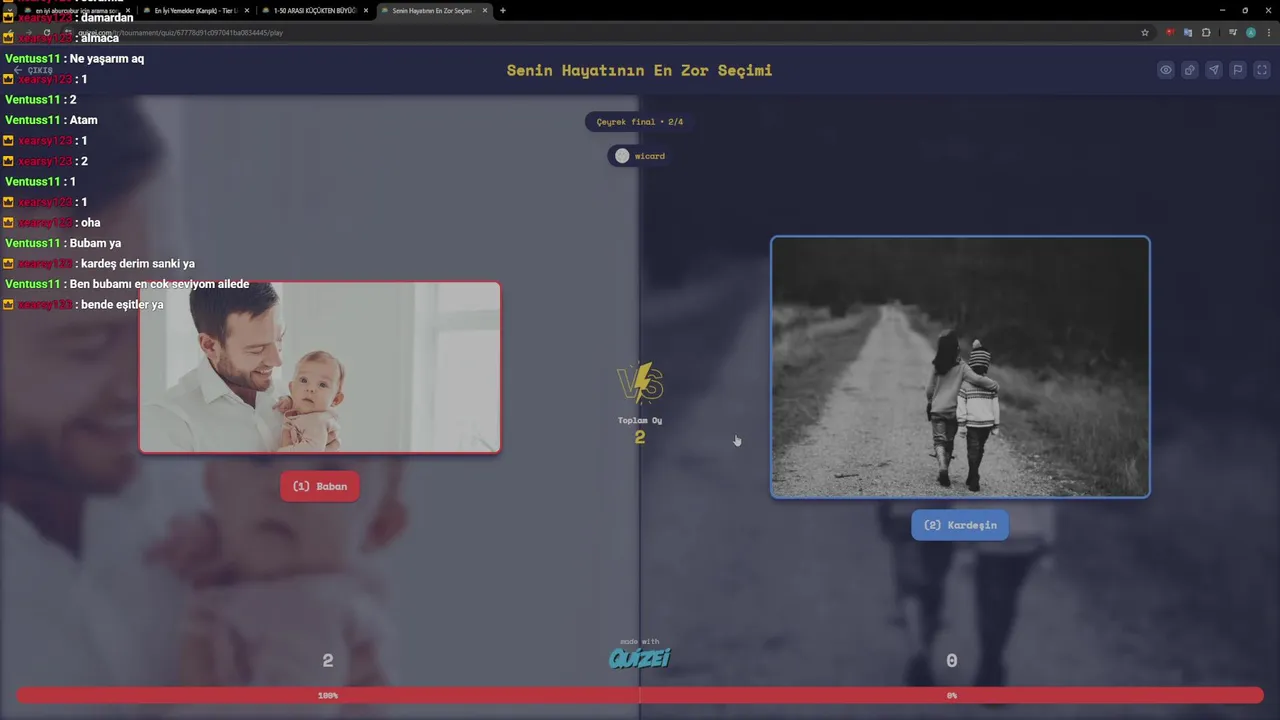Close the 'En İyi Yemekler' tab
The image size is (1280, 720).
(246, 10)
